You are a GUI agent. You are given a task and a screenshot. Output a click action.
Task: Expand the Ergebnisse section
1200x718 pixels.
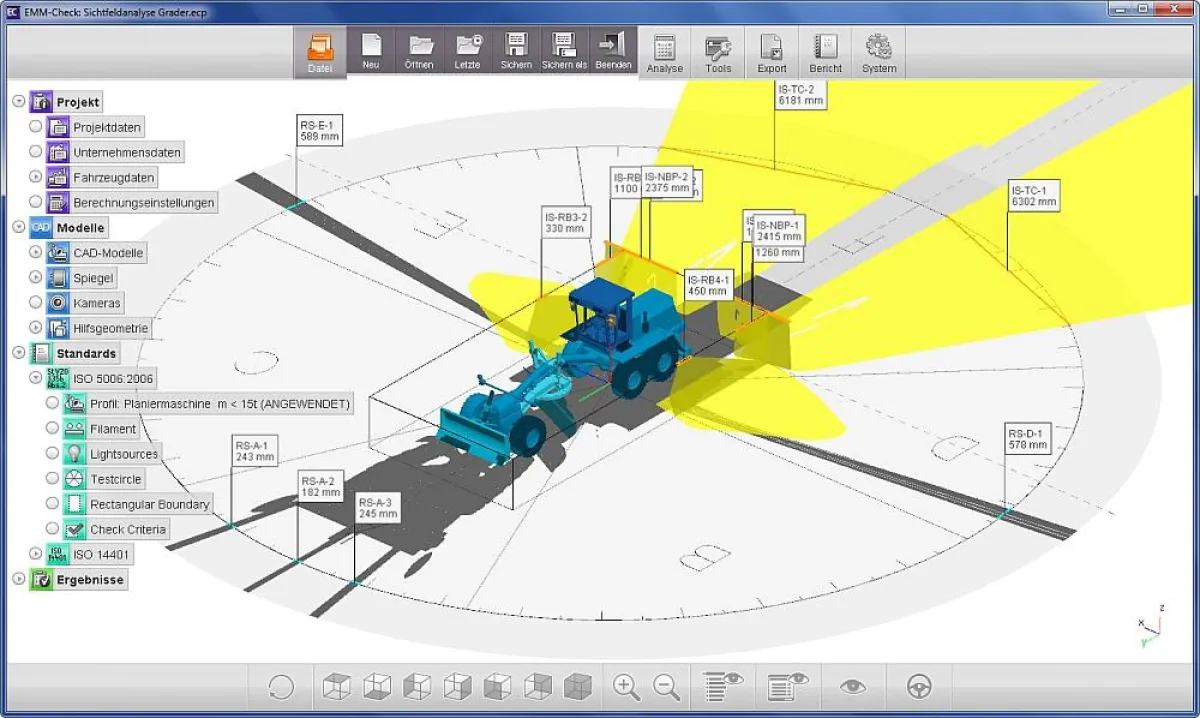(19, 579)
